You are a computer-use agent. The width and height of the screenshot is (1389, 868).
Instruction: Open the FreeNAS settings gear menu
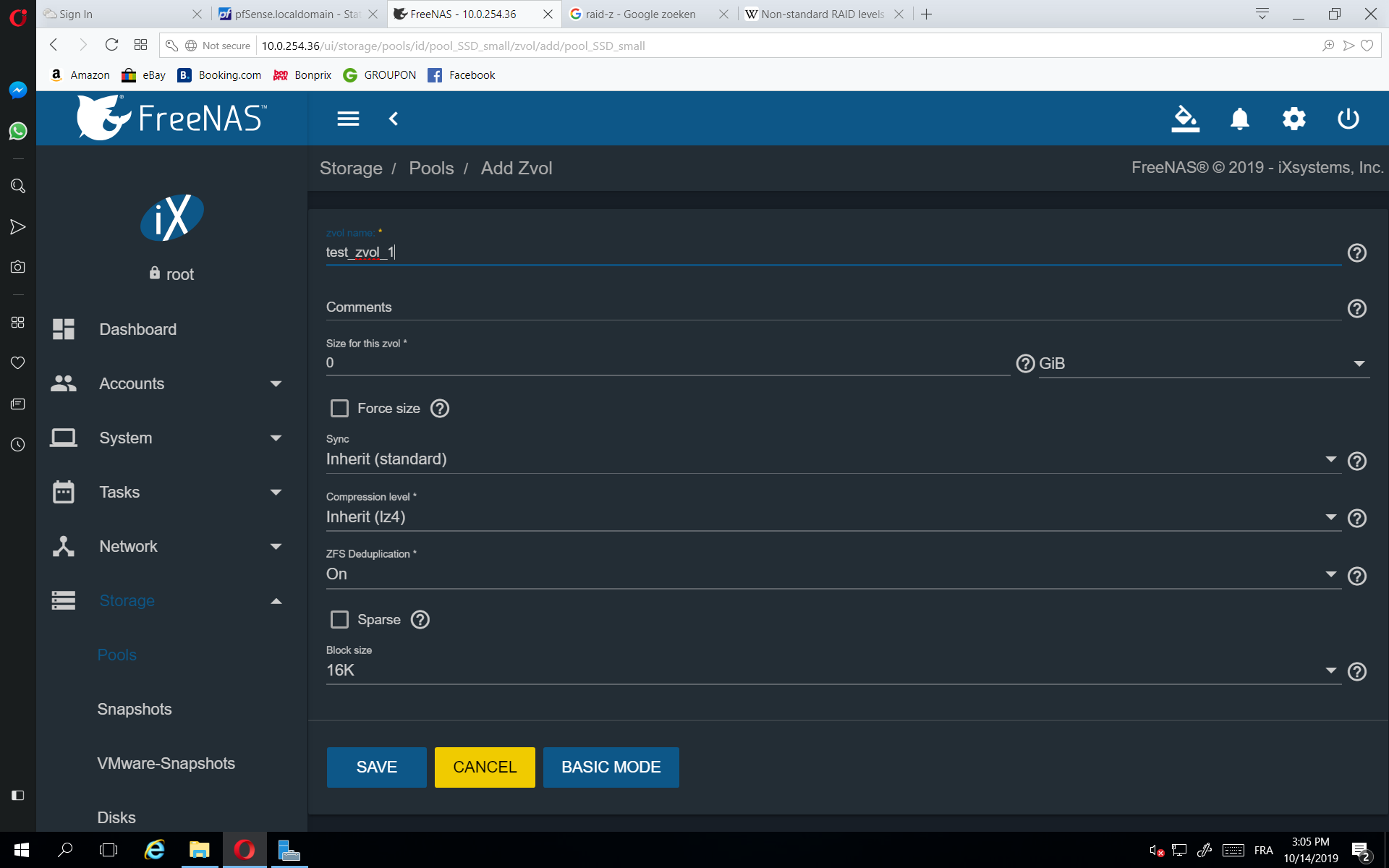click(1294, 119)
